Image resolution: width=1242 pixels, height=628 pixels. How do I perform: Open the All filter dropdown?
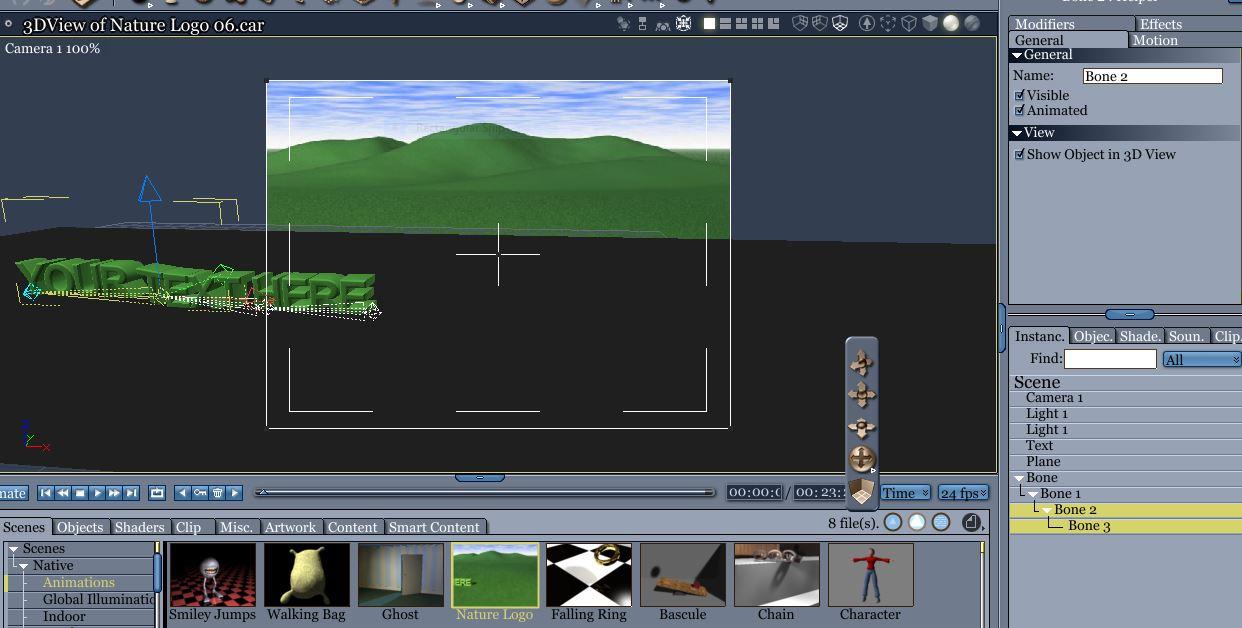point(1202,359)
